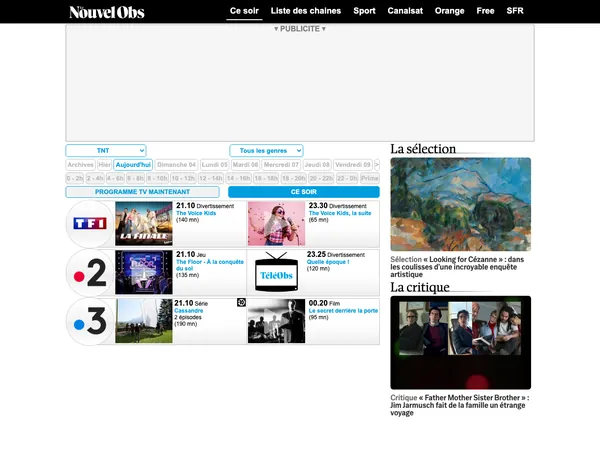This screenshot has width=600, height=450.
Task: Open the TF1 channel logo
Action: (x=90, y=223)
